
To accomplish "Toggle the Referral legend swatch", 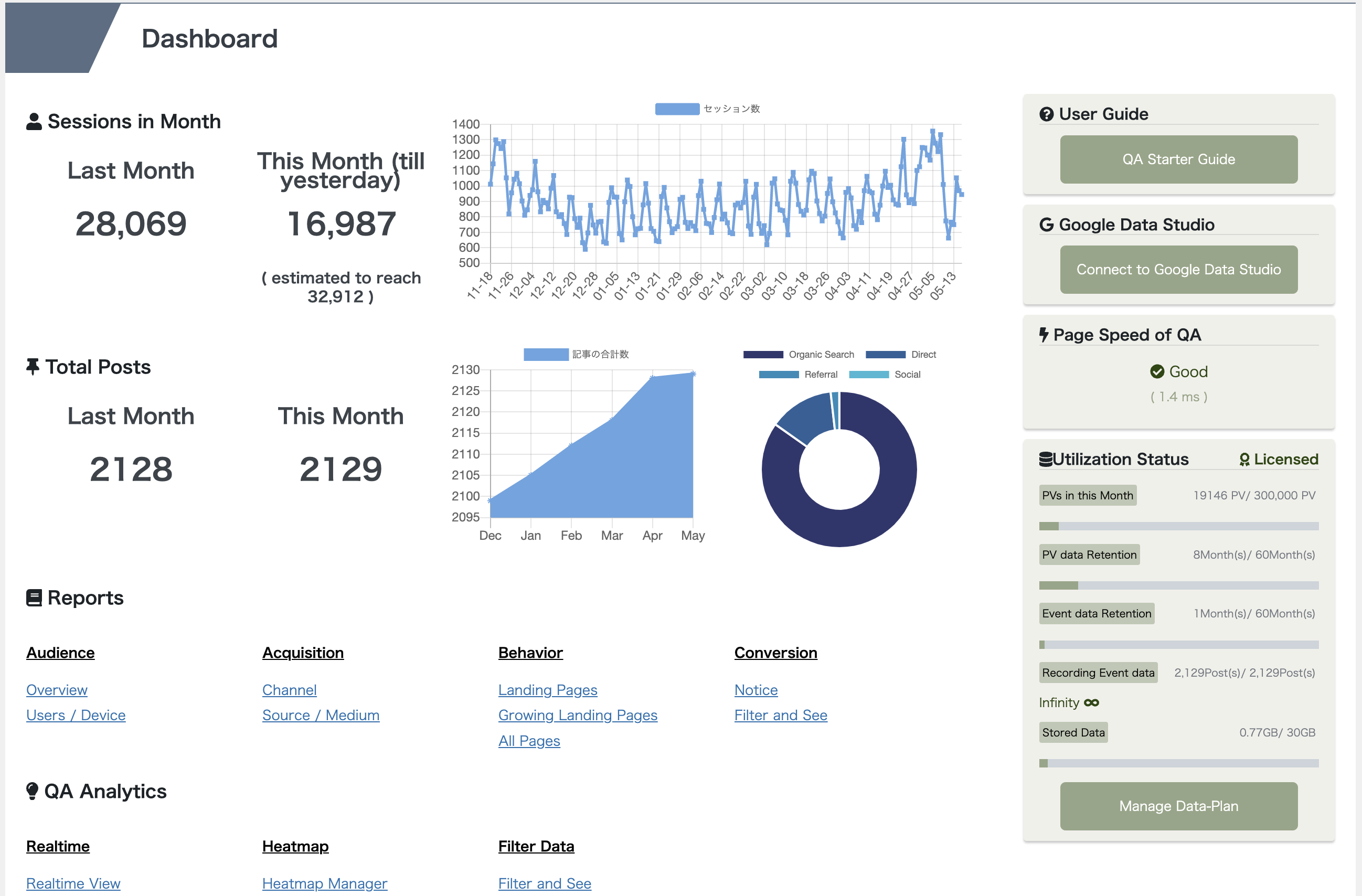I will tap(778, 375).
